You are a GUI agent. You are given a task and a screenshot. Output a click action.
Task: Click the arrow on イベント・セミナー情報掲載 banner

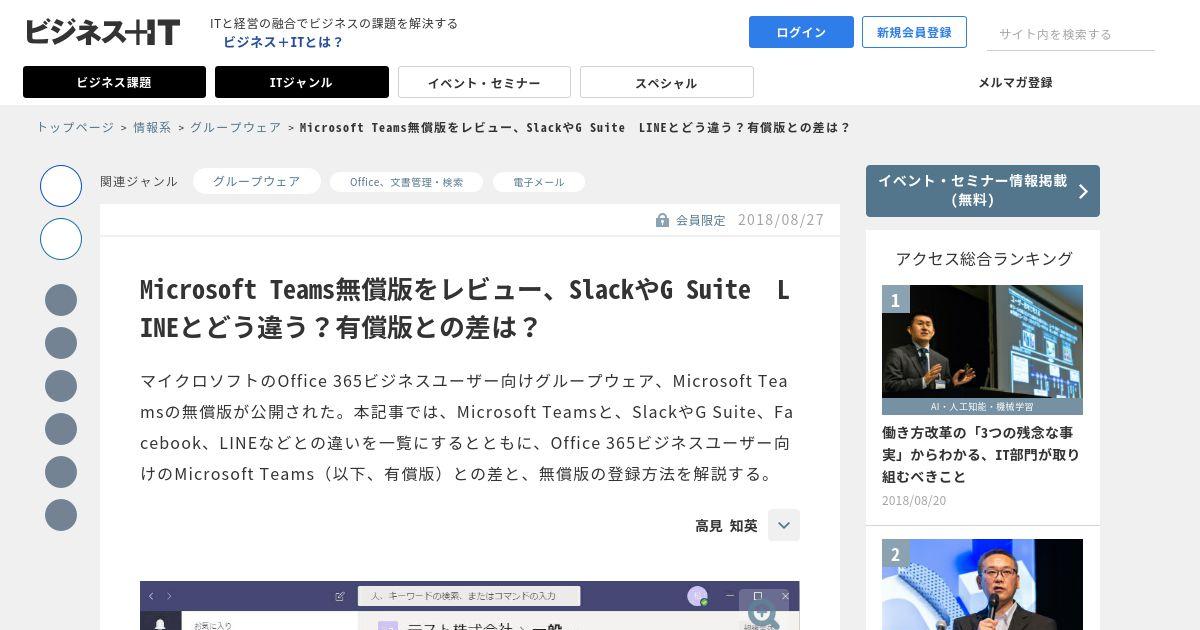click(x=1083, y=191)
